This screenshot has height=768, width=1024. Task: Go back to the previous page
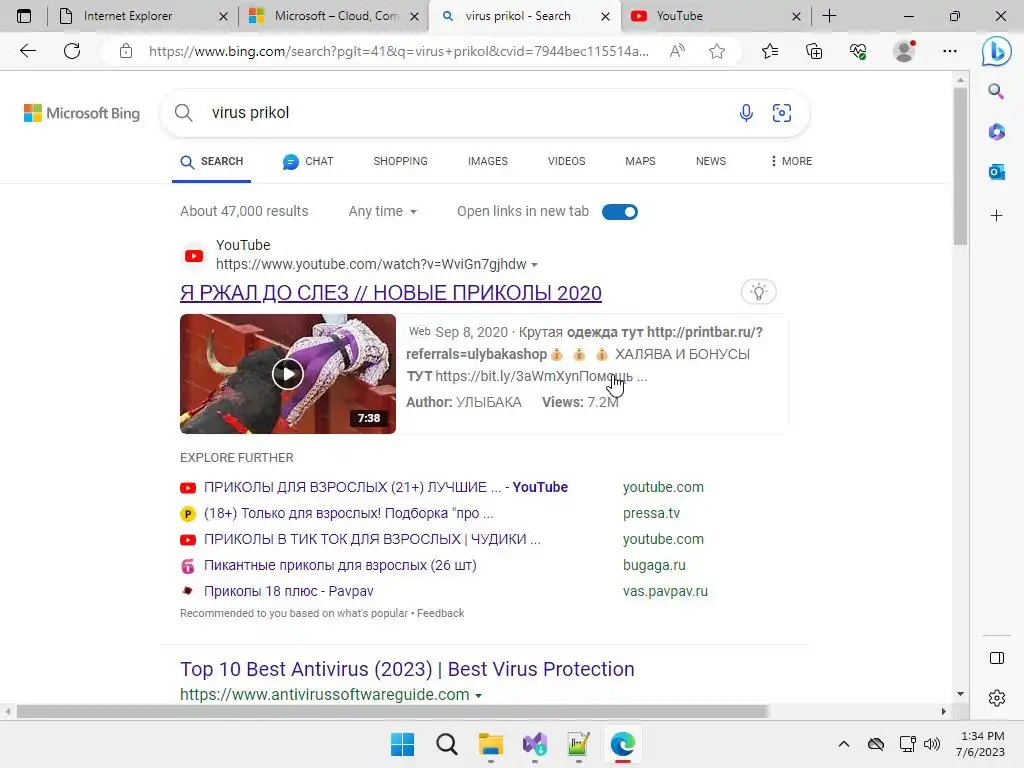pos(27,51)
